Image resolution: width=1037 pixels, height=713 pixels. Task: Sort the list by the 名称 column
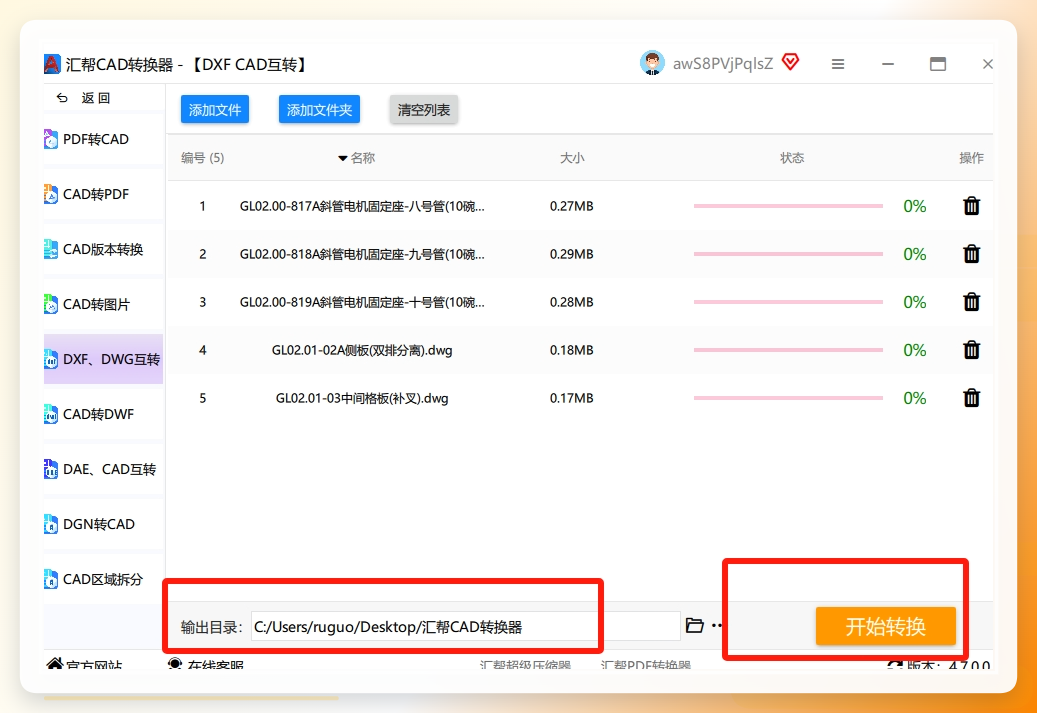(x=357, y=158)
